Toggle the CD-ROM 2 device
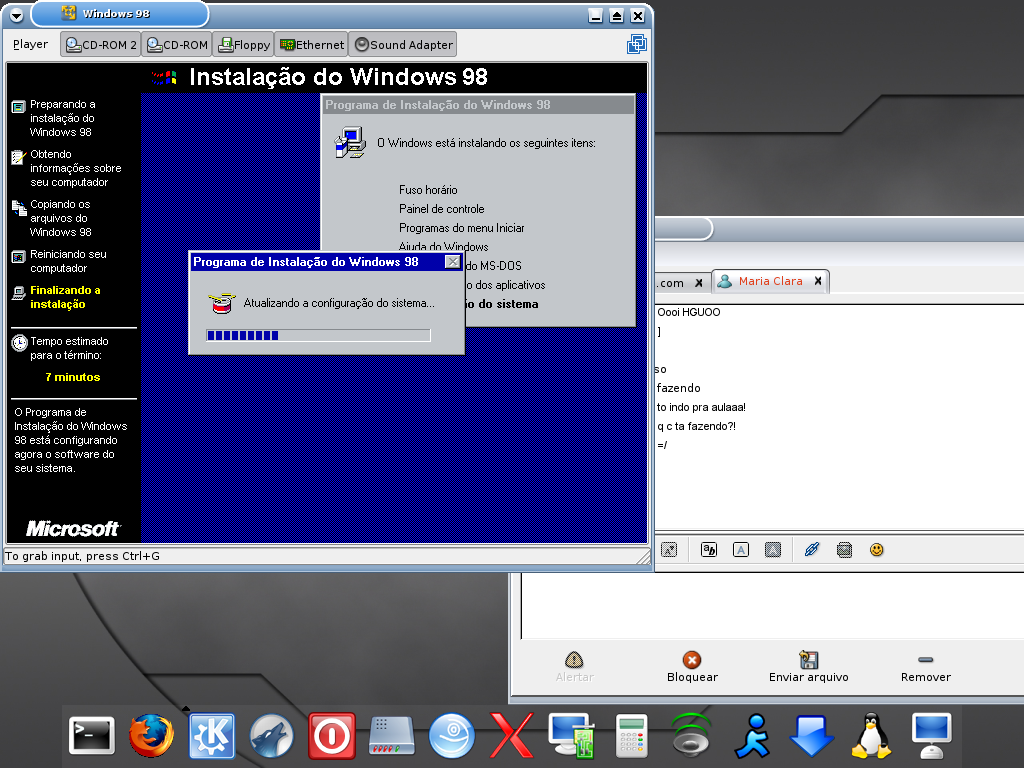1024x768 pixels. (x=101, y=44)
